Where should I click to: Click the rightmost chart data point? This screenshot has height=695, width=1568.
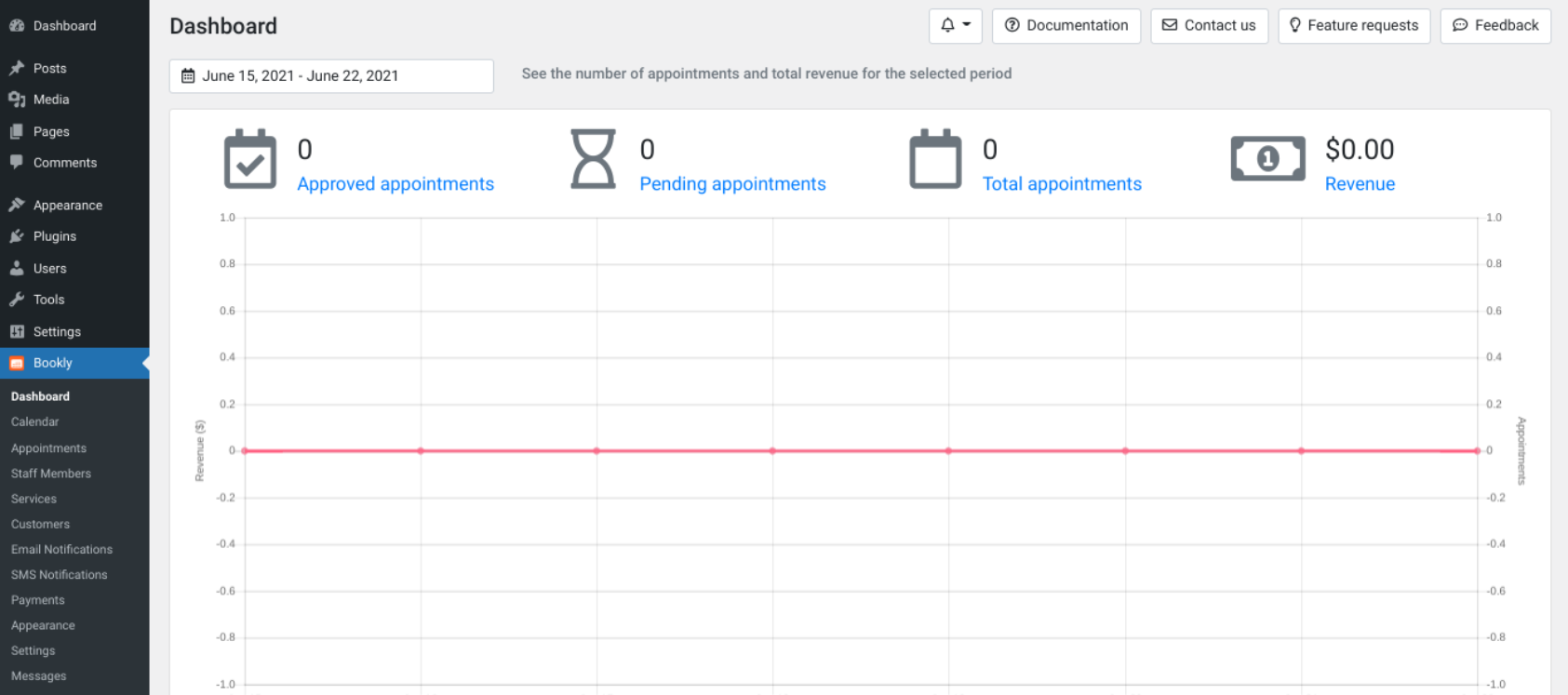coord(1477,451)
